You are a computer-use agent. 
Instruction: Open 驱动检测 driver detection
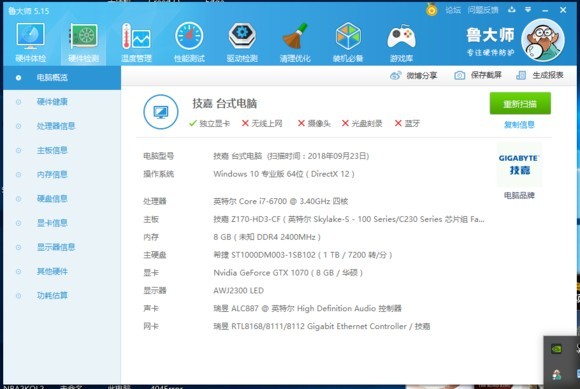pos(242,43)
